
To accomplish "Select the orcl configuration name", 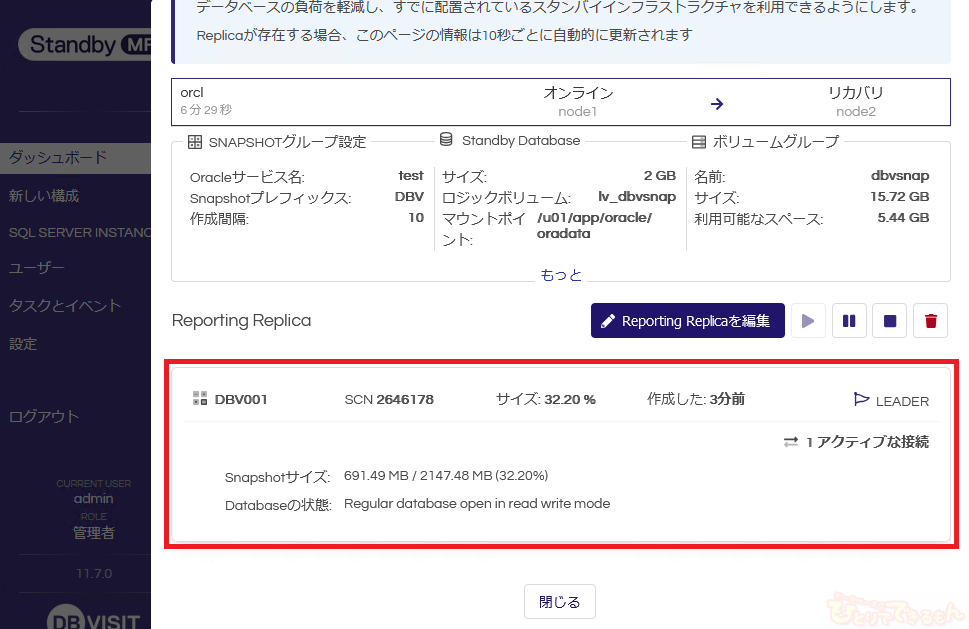I will [192, 93].
